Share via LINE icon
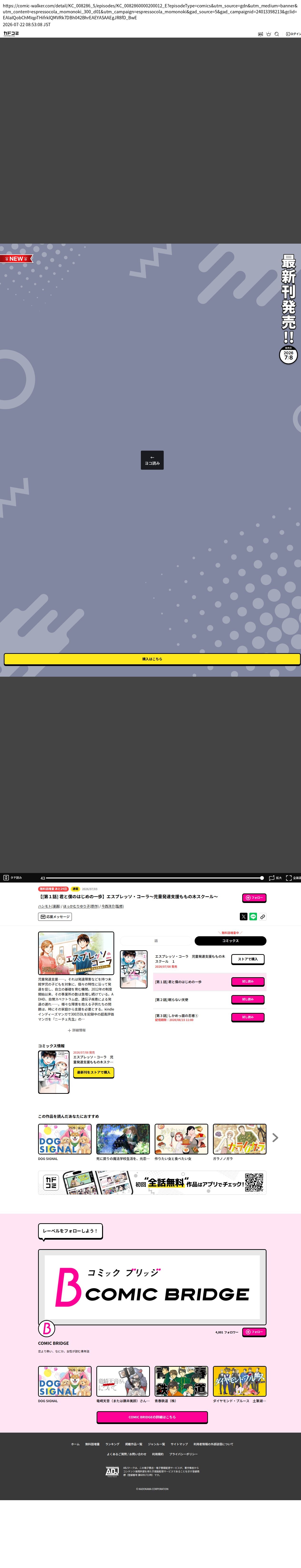This screenshot has width=301, height=1568. click(253, 917)
